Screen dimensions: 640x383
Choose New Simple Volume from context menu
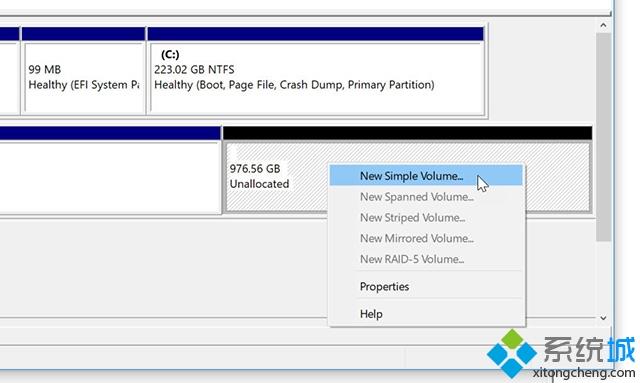tap(426, 176)
